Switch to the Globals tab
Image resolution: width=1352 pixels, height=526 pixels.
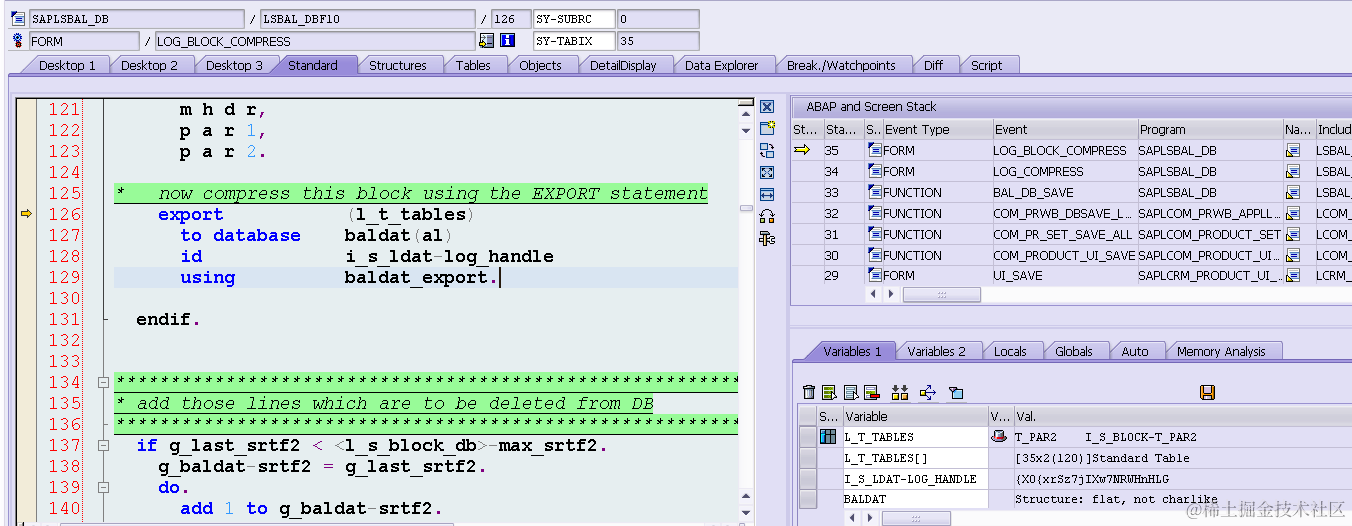coord(1074,351)
